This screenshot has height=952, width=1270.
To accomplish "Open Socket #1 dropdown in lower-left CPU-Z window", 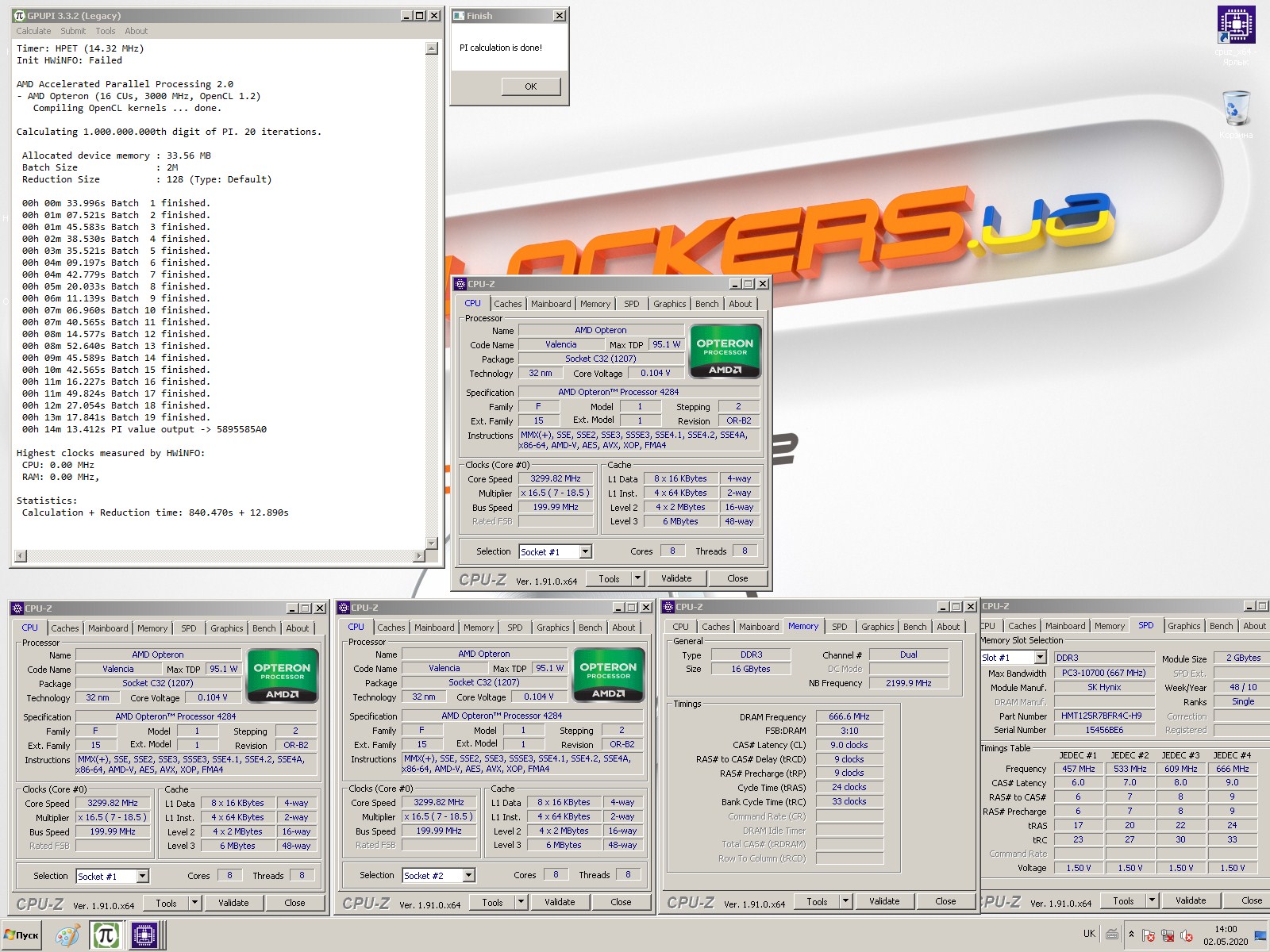I will tap(143, 876).
